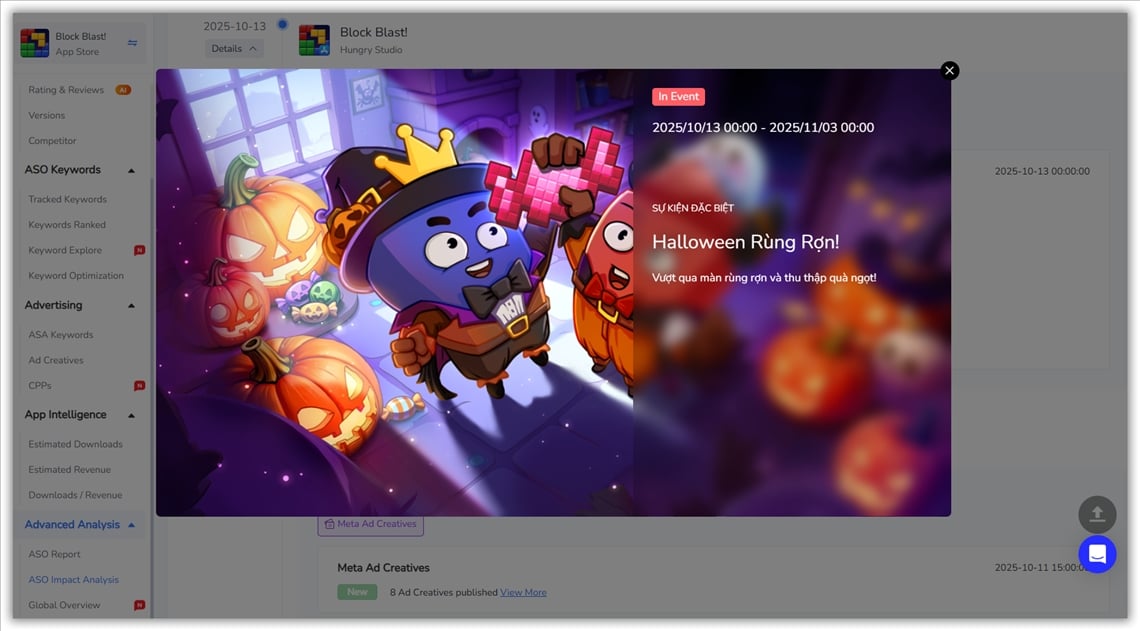Collapse the Advertising section
1140x631 pixels.
pyautogui.click(x=131, y=306)
